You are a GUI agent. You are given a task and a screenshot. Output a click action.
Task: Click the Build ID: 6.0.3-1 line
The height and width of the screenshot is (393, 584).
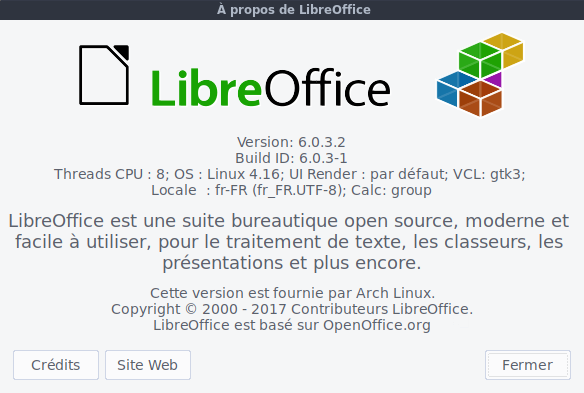click(291, 158)
